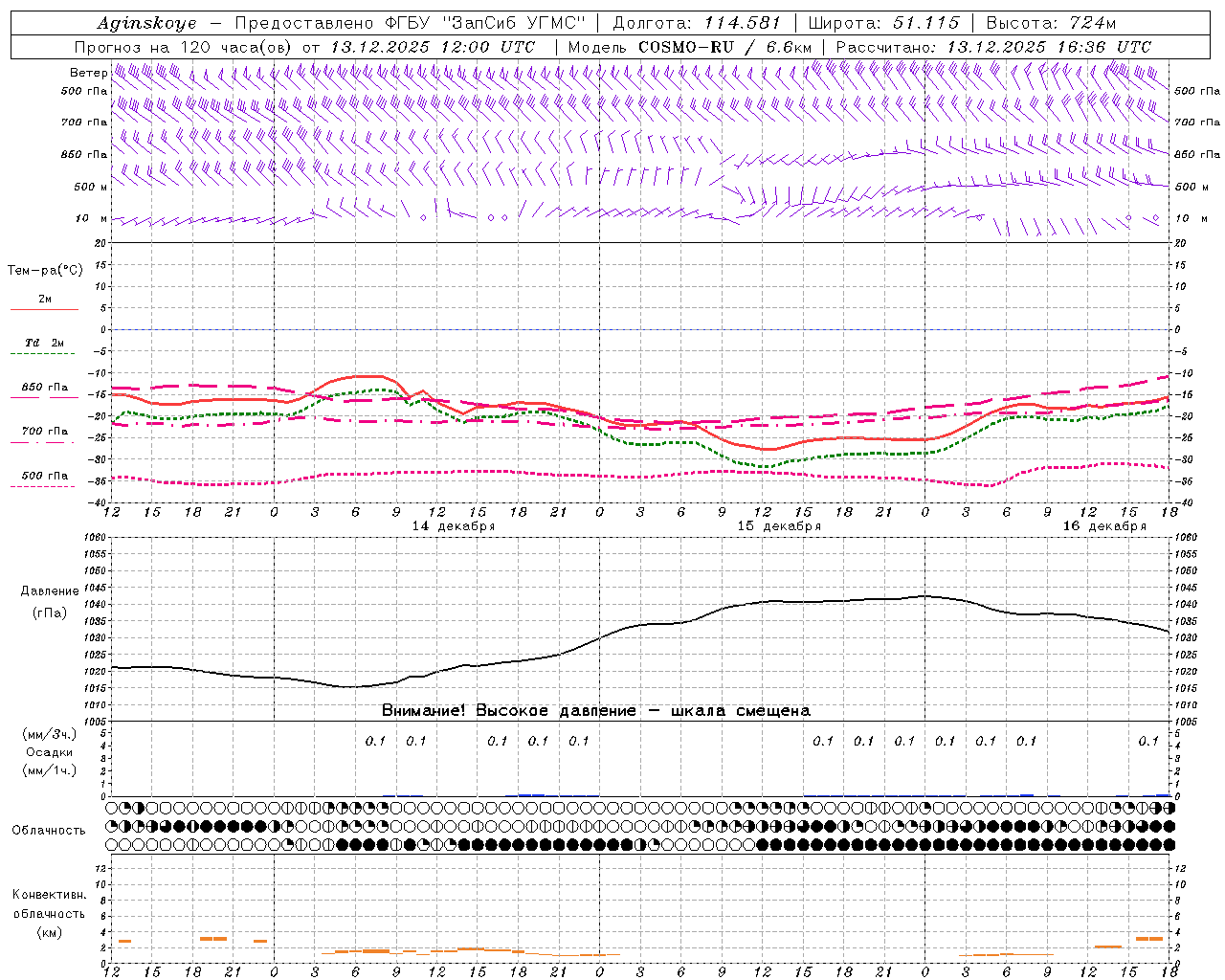The height and width of the screenshot is (980, 1225).
Task: Select the longitude value Долгота: 114.581
Action: [697, 23]
